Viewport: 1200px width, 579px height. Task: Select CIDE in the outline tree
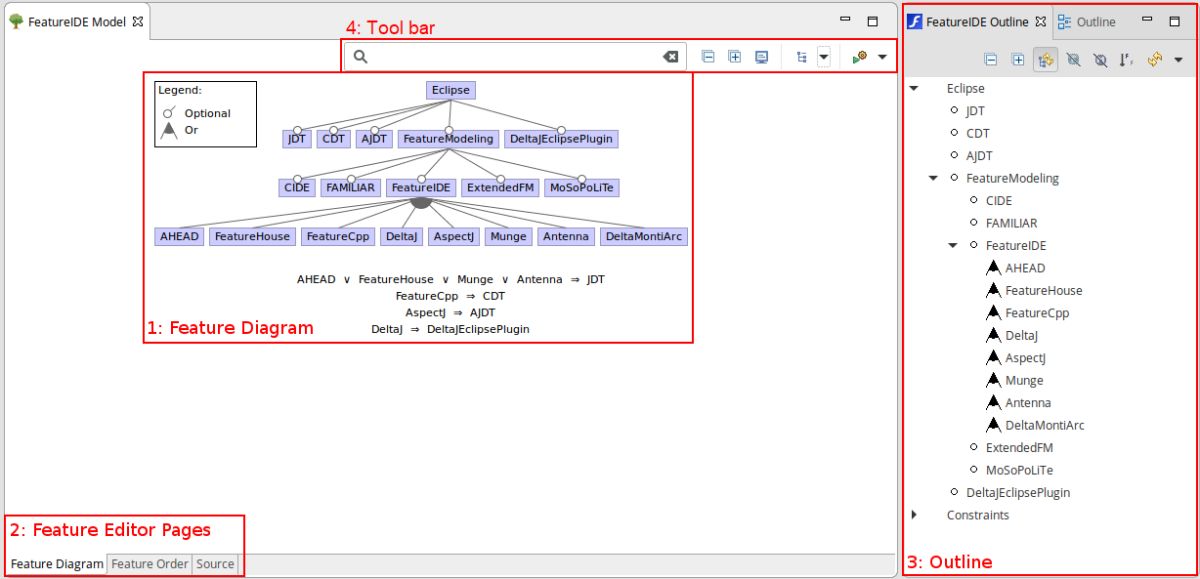point(998,200)
